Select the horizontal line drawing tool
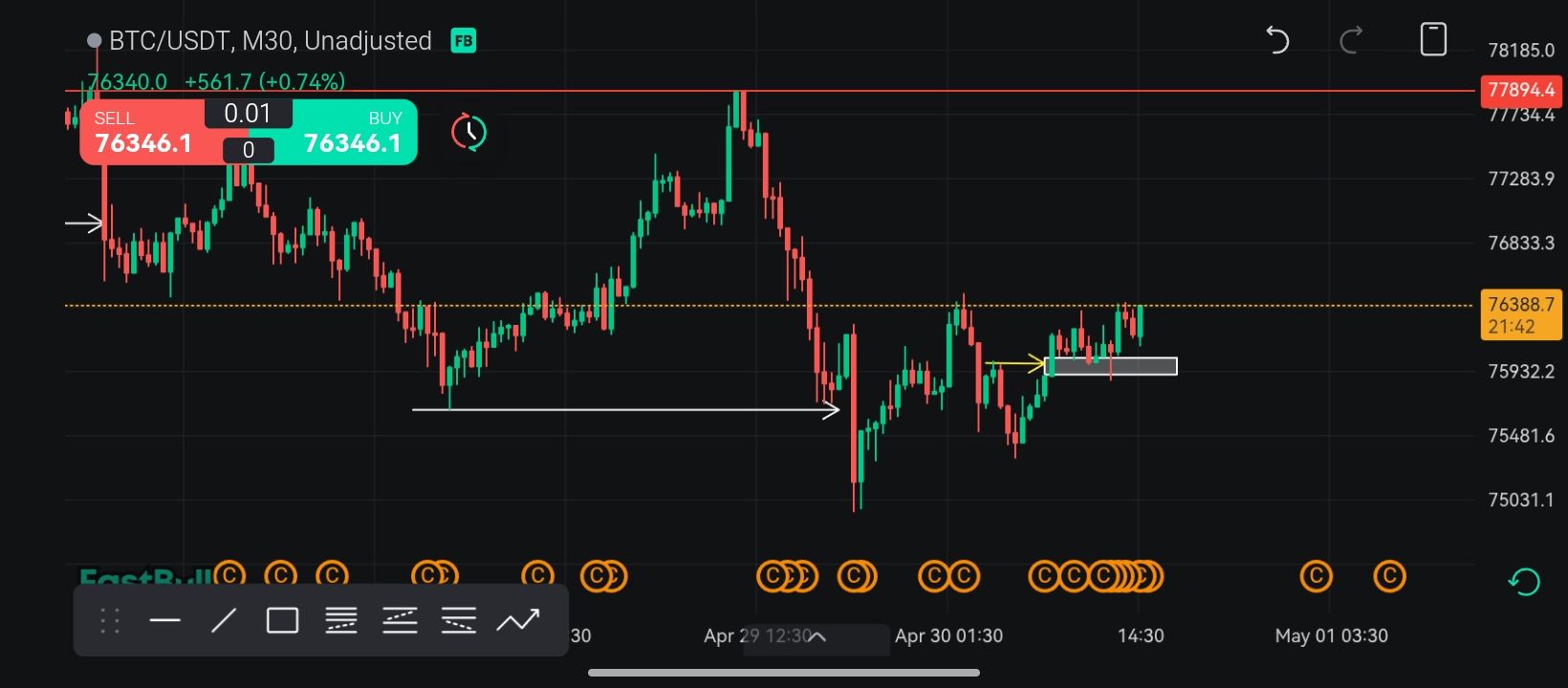Screen dimensions: 1568x688 point(165,621)
